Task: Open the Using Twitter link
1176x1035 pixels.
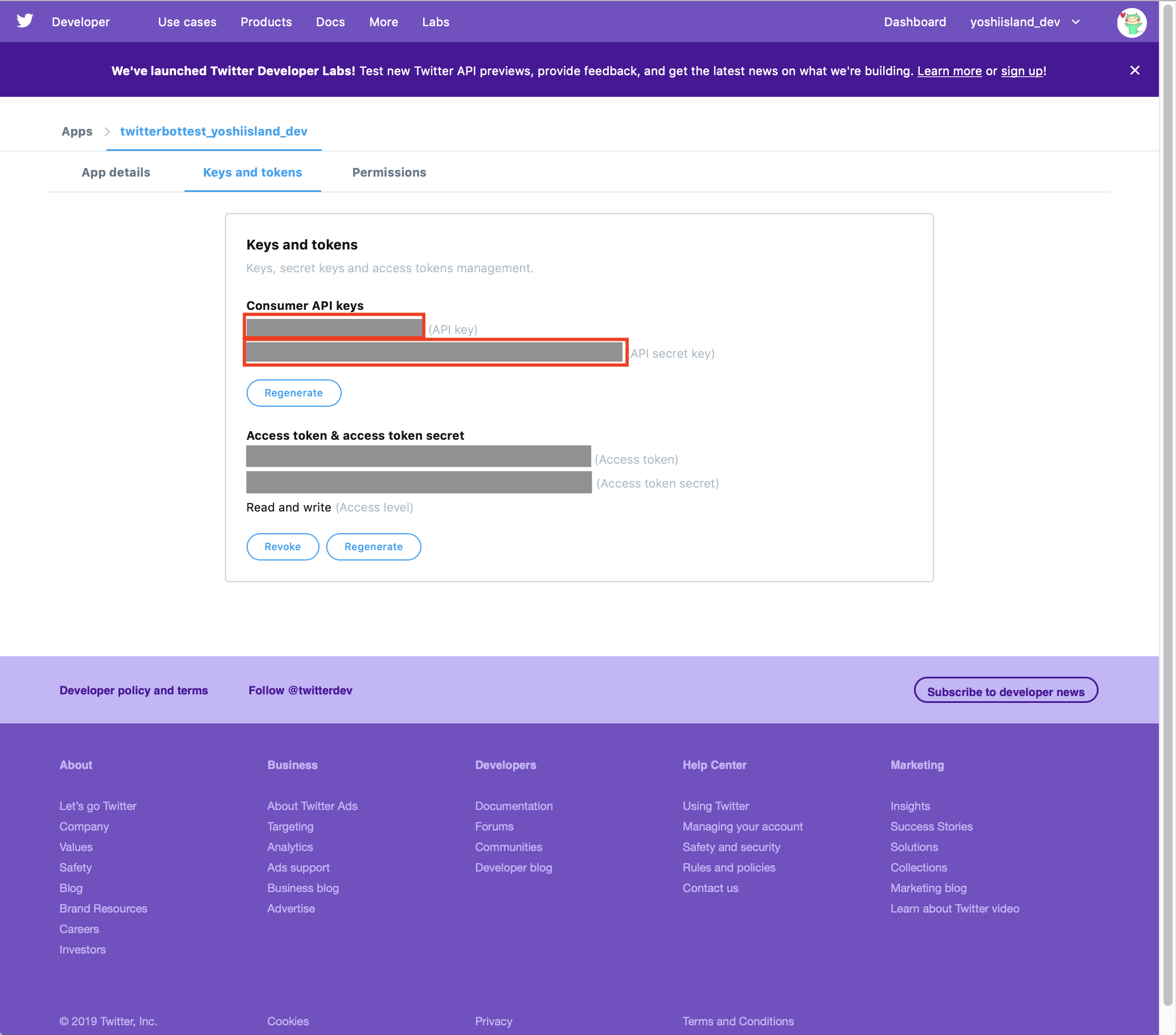Action: [x=715, y=805]
